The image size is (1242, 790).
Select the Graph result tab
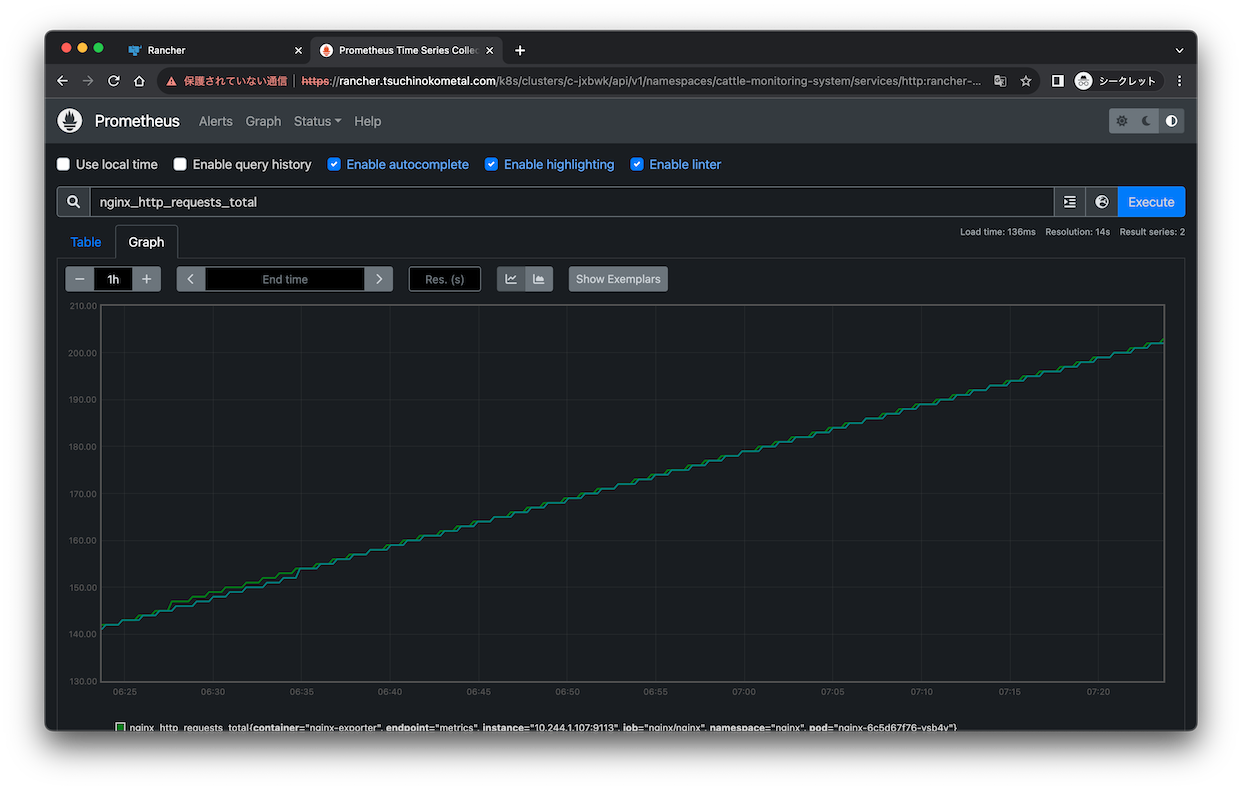[x=146, y=242]
